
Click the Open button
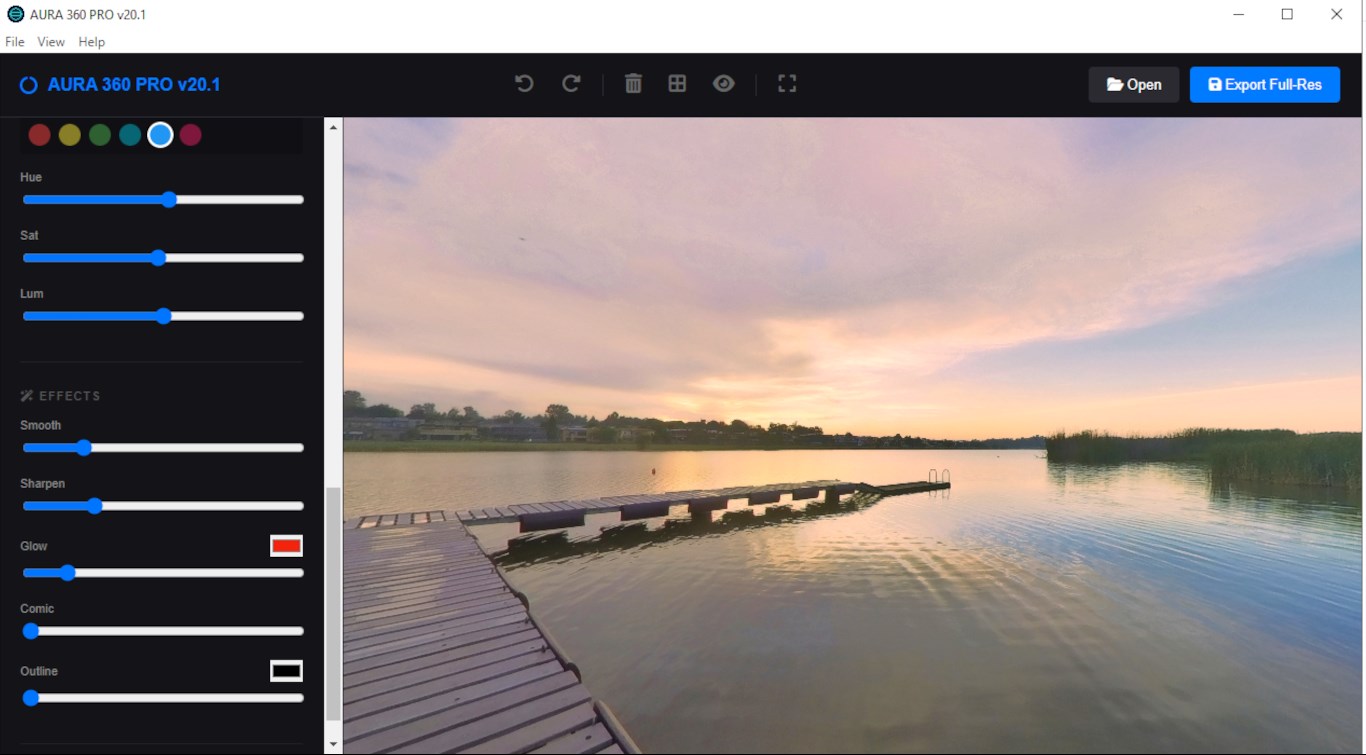tap(1134, 85)
